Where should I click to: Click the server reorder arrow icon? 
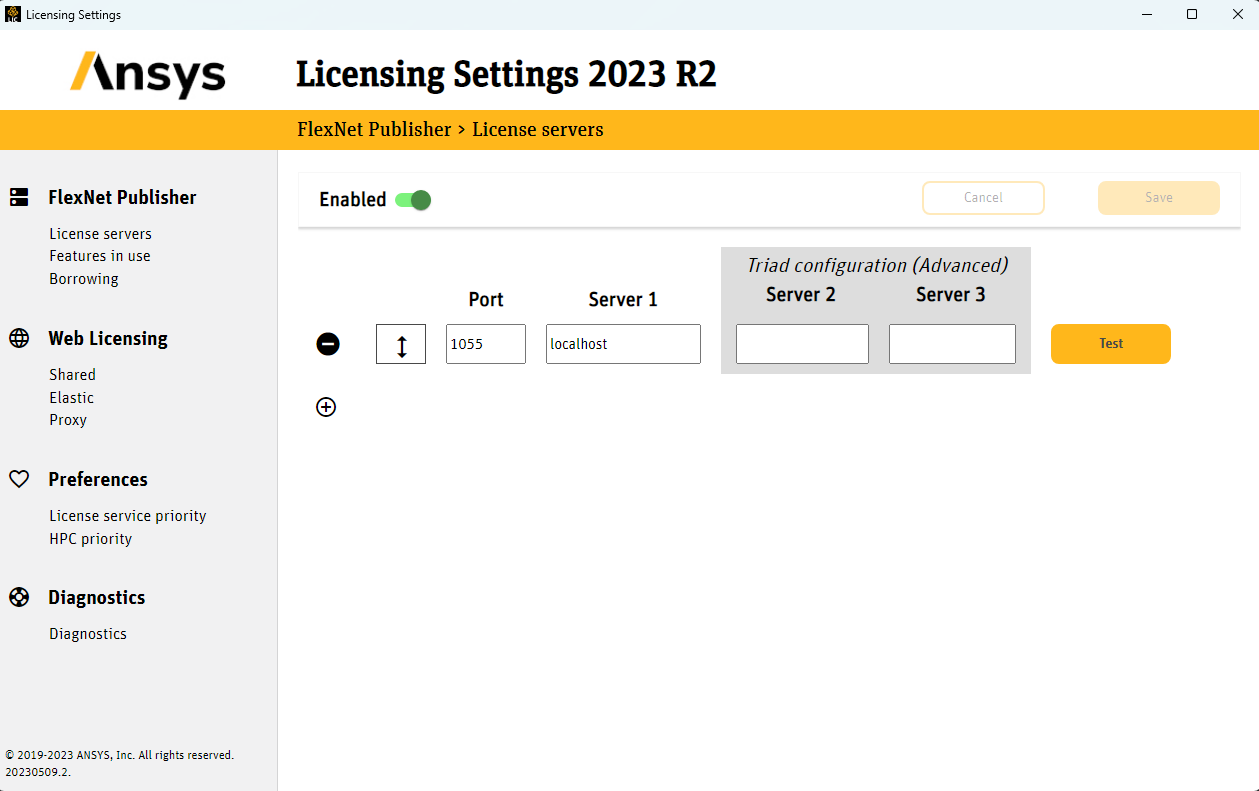(x=400, y=343)
